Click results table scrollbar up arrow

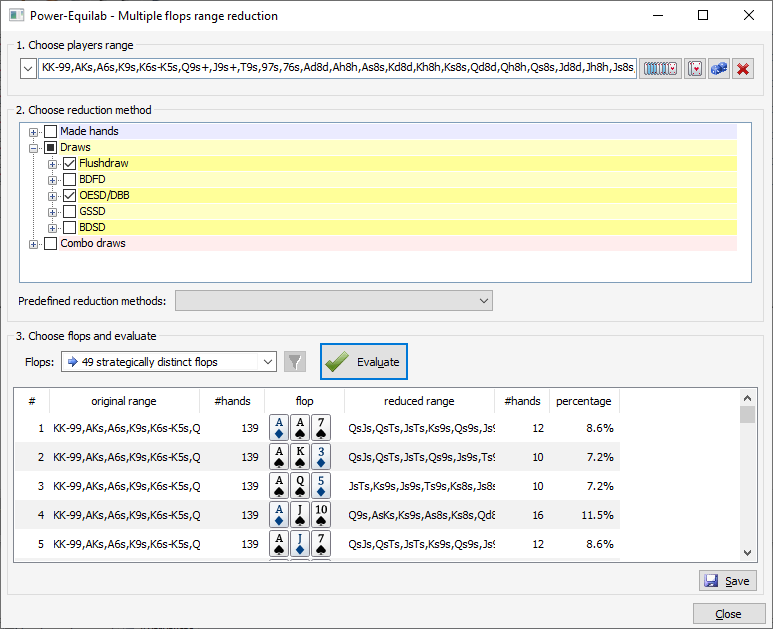[747, 397]
